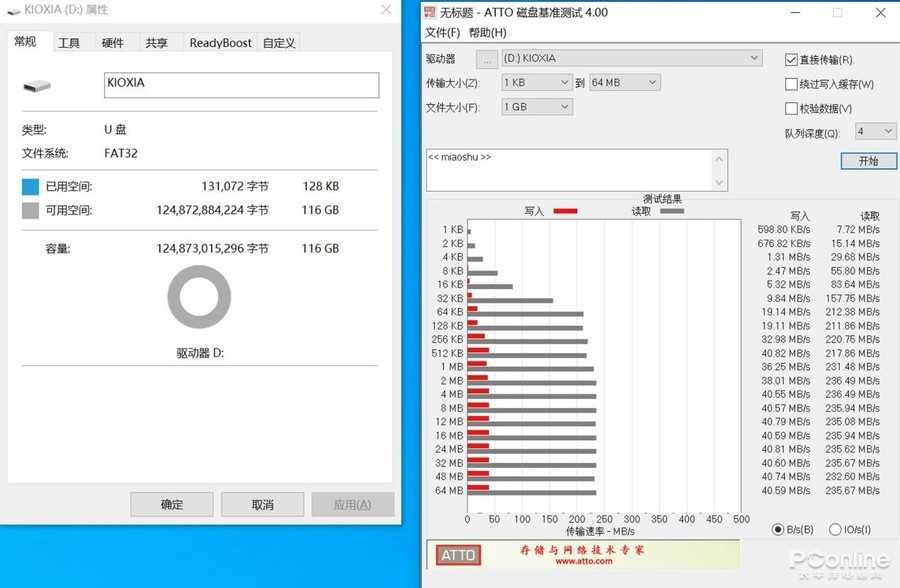Select the IO/s(I) radio button

click(835, 529)
